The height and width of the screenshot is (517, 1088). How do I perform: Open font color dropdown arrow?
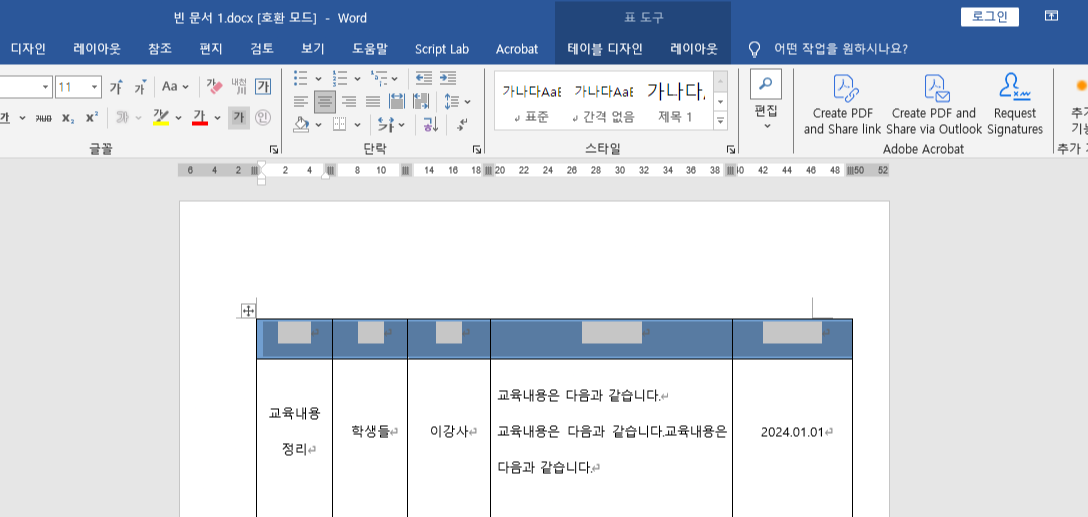[x=217, y=118]
